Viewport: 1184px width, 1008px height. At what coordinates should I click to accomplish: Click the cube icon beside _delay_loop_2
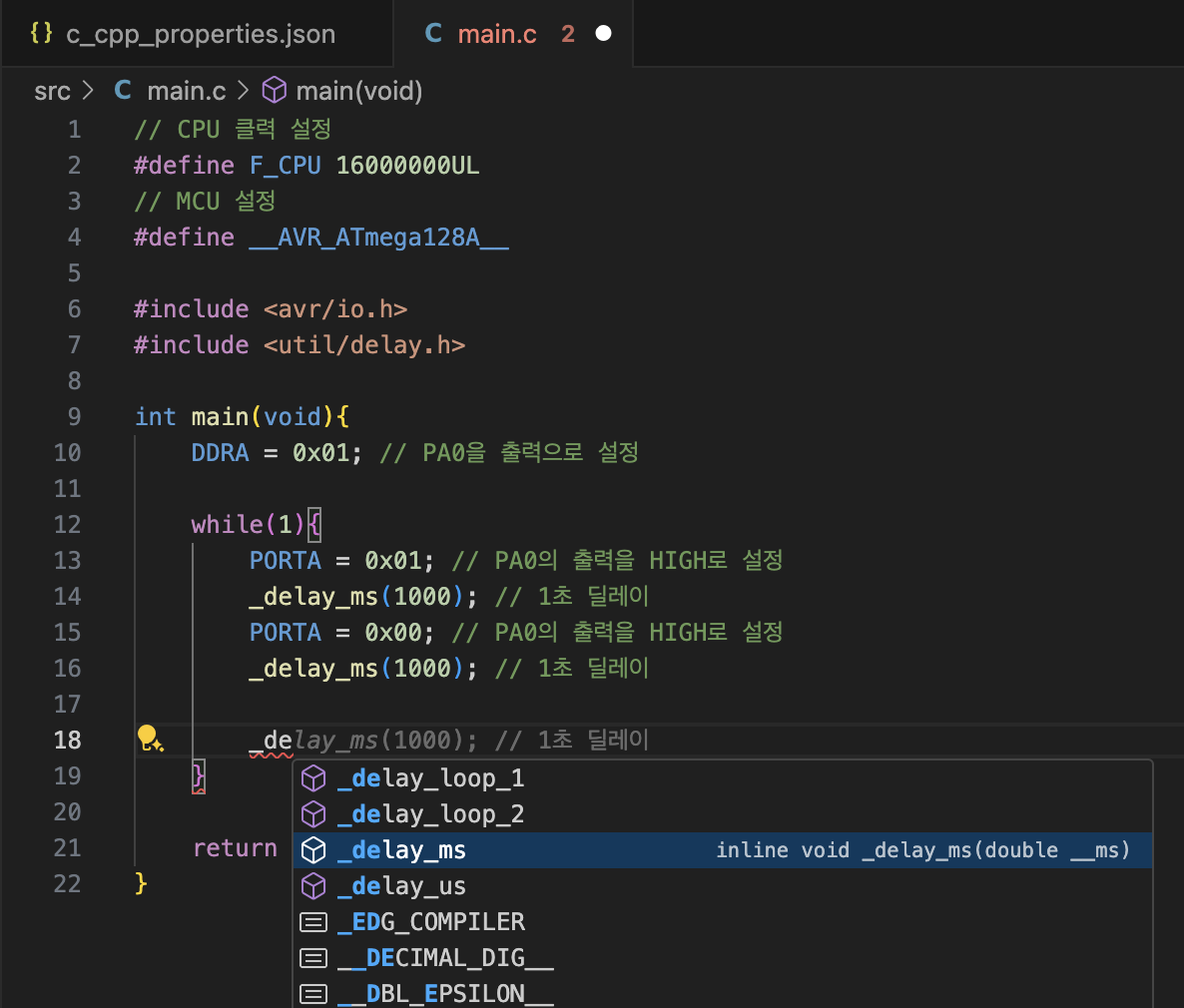(313, 814)
